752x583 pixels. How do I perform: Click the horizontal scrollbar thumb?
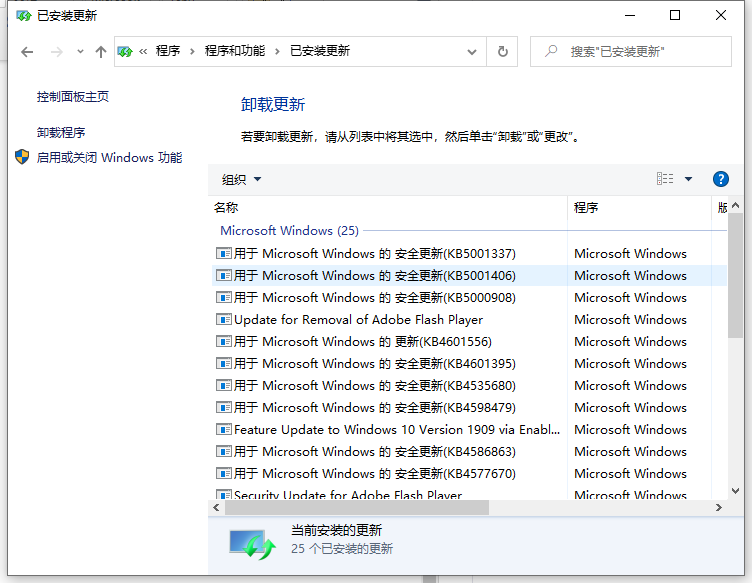357,508
